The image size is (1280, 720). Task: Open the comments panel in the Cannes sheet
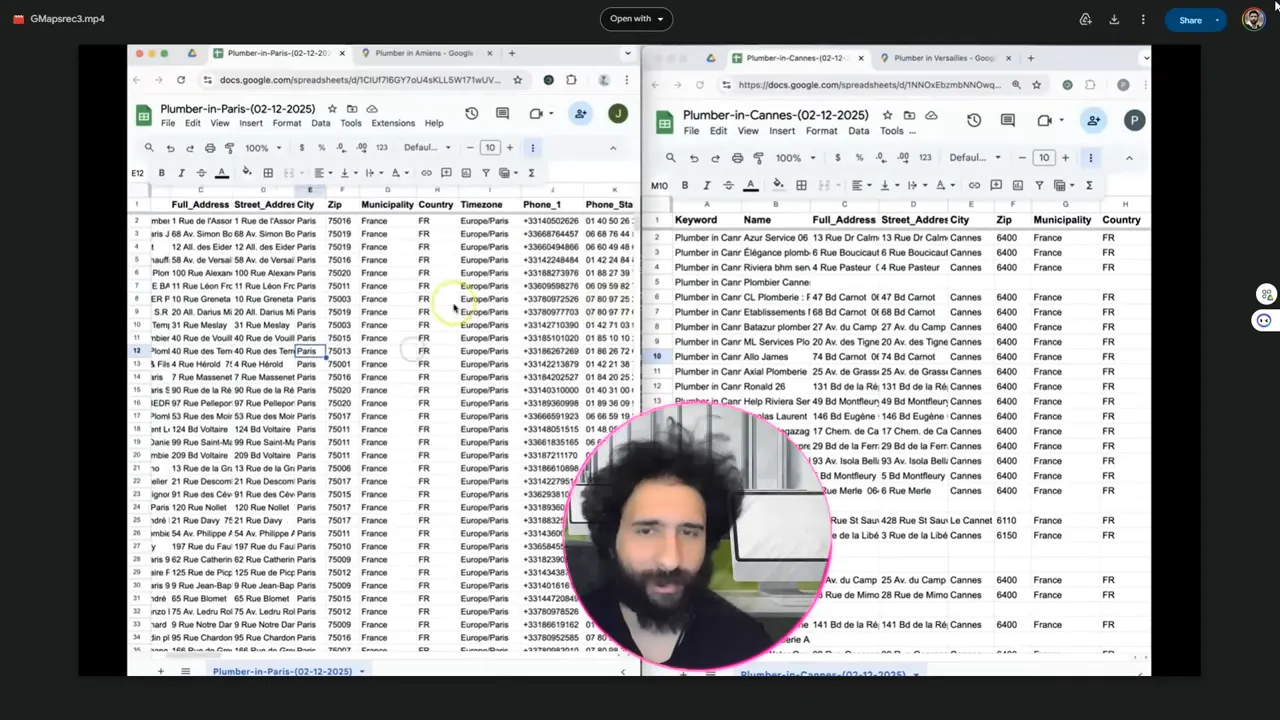coord(1009,120)
